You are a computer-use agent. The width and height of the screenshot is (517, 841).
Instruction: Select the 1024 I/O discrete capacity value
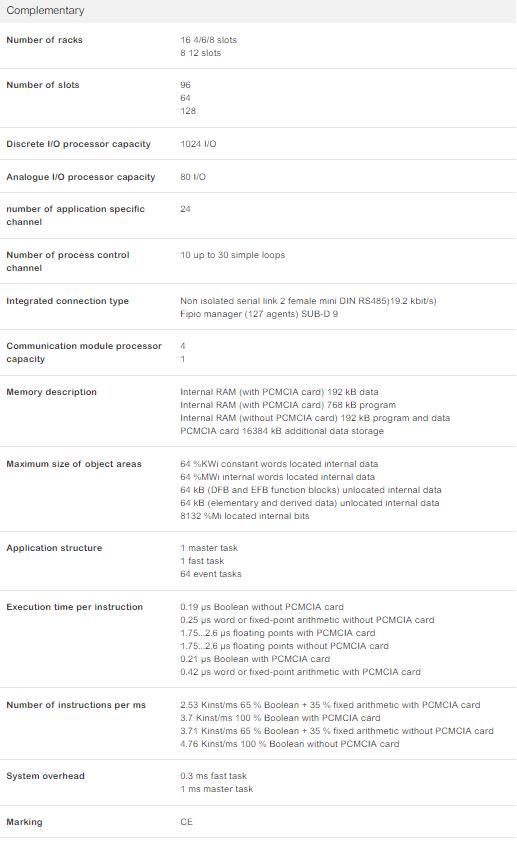pyautogui.click(x=198, y=144)
